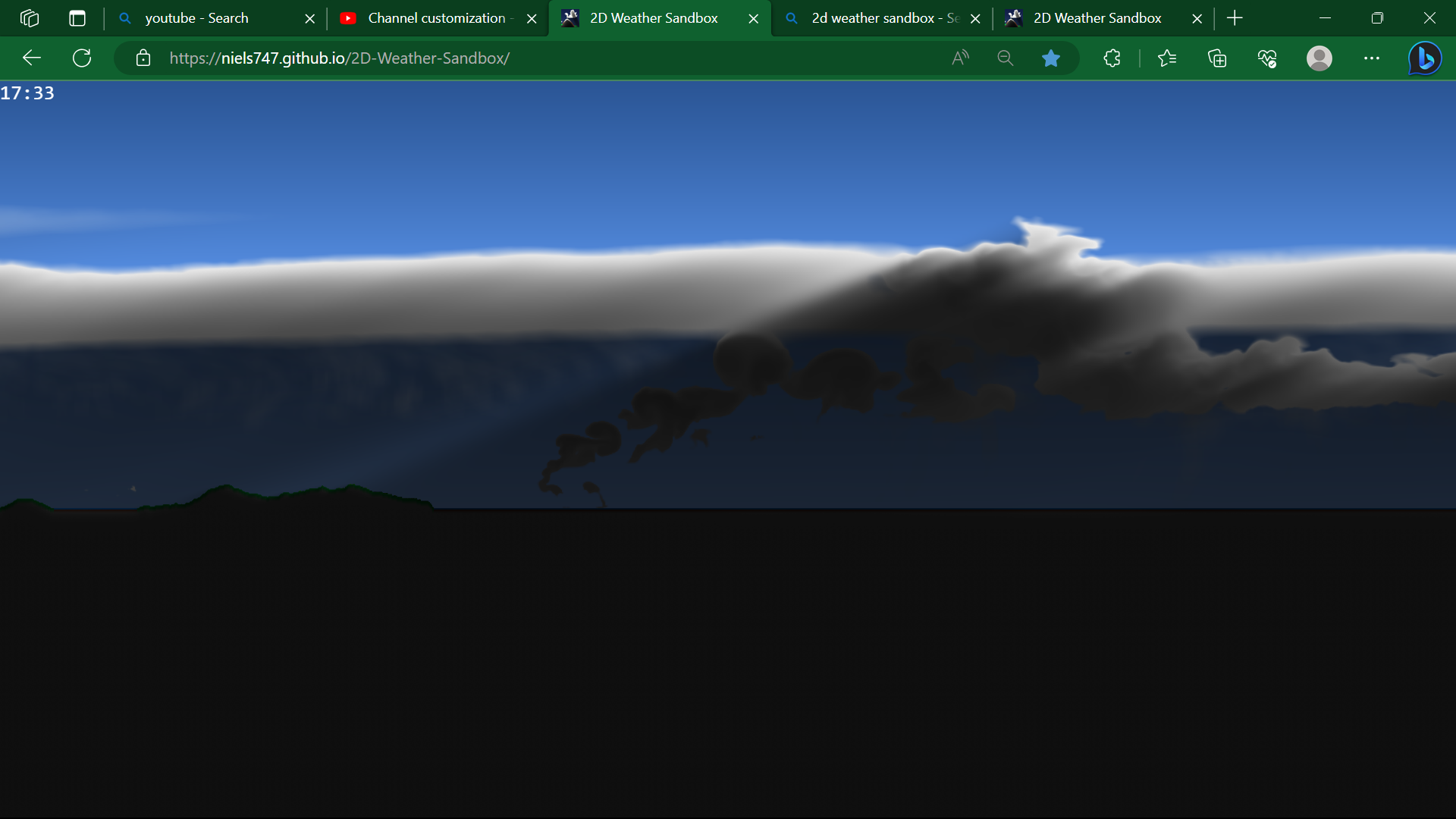Open Bing Copilot sidebar

tap(1424, 58)
